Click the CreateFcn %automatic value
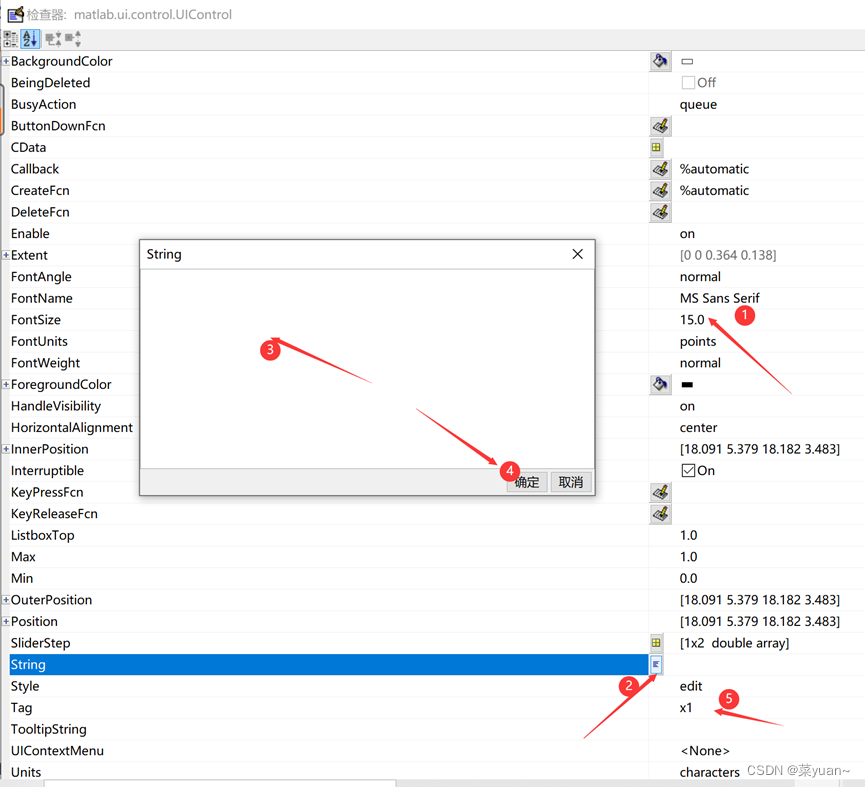The width and height of the screenshot is (865, 787). (714, 190)
